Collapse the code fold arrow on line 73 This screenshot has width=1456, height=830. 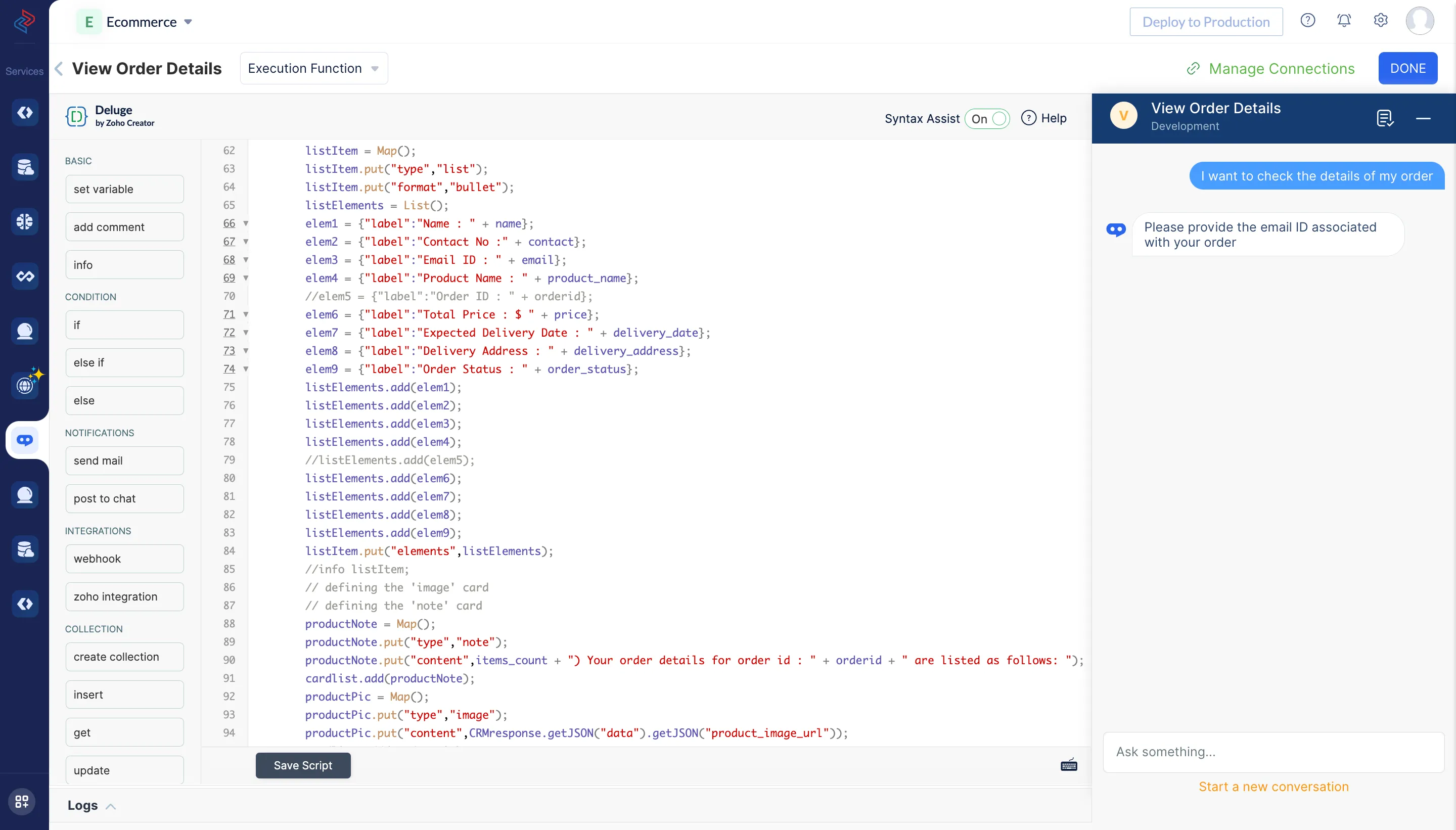pyautogui.click(x=246, y=351)
